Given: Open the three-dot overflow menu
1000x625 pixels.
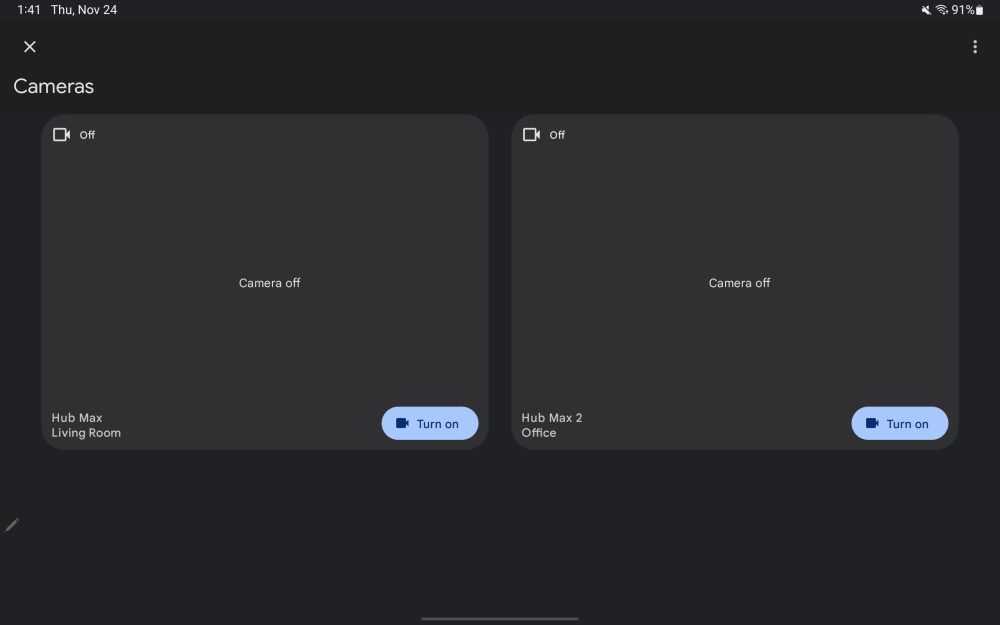Looking at the screenshot, I should 974,47.
